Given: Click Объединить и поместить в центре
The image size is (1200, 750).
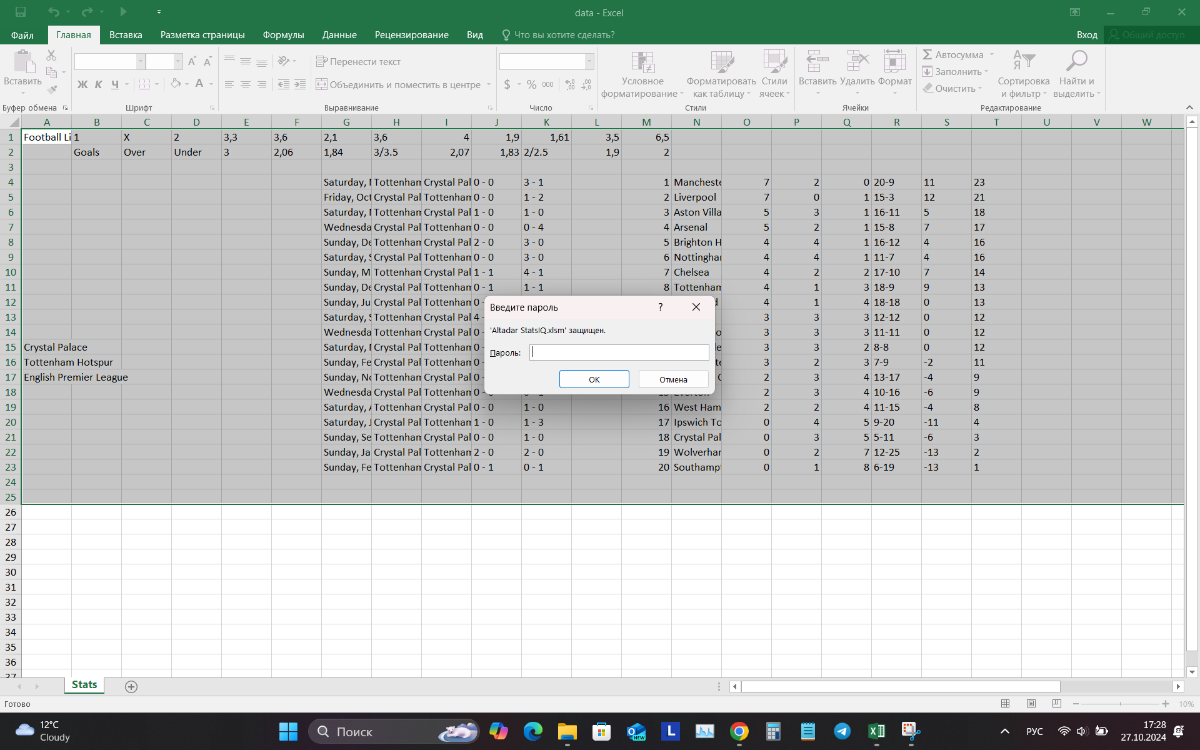Looking at the screenshot, I should pos(398,84).
